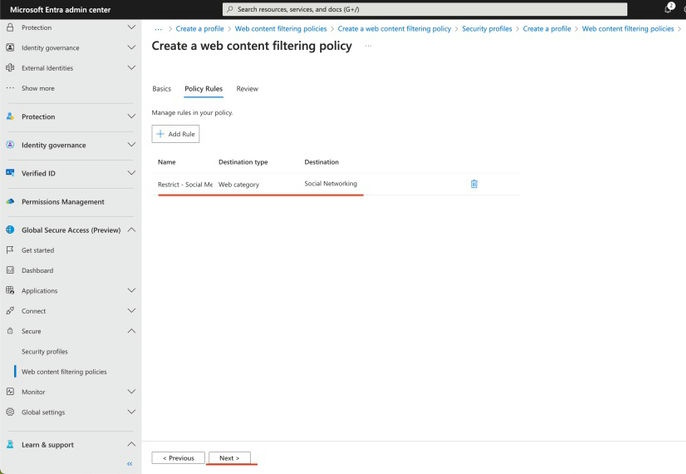Screen dimensions: 686x474
Task: Click the small Identity governance icon
Action: click(10, 47)
